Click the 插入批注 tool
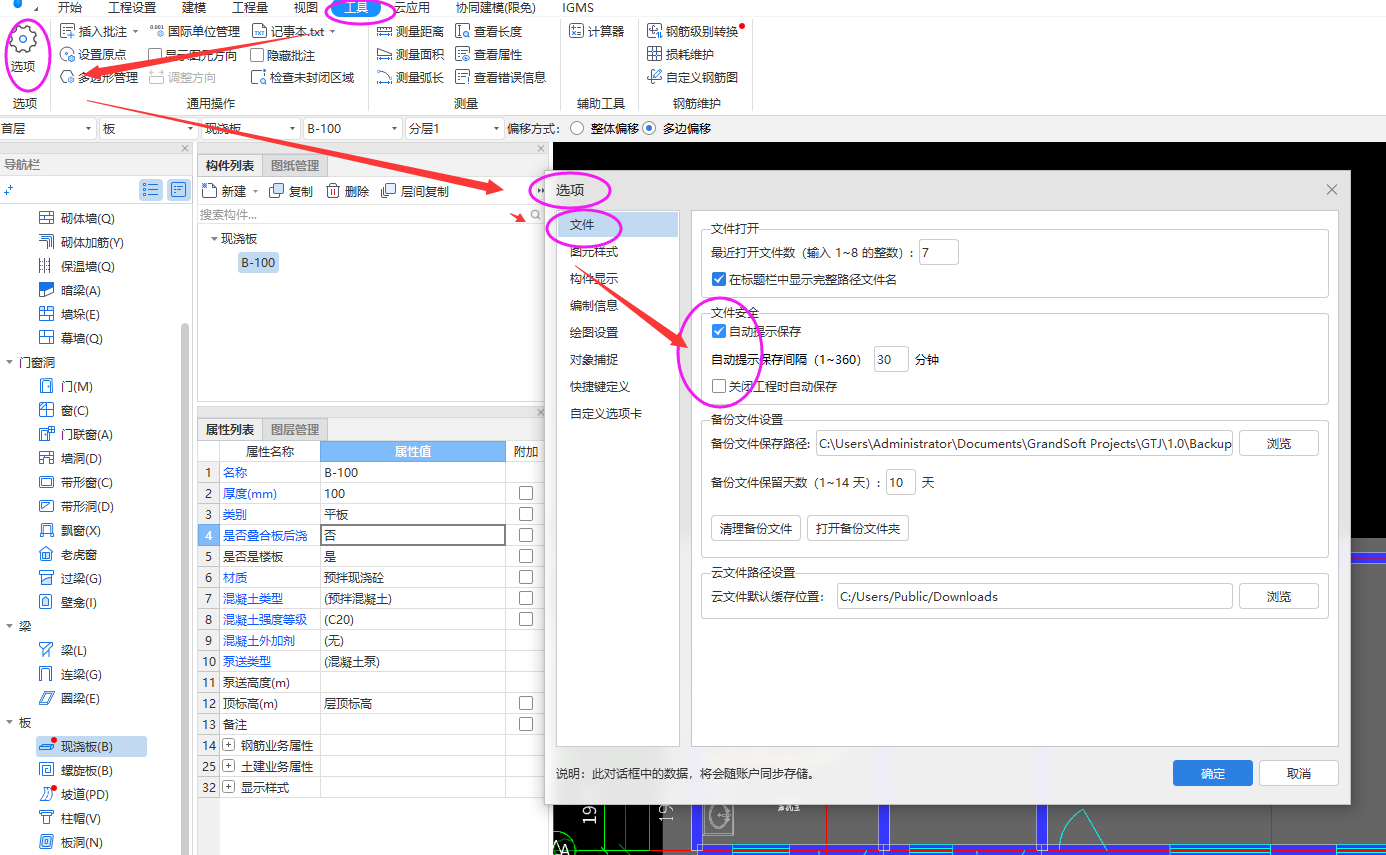The image size is (1386, 855). [x=101, y=32]
